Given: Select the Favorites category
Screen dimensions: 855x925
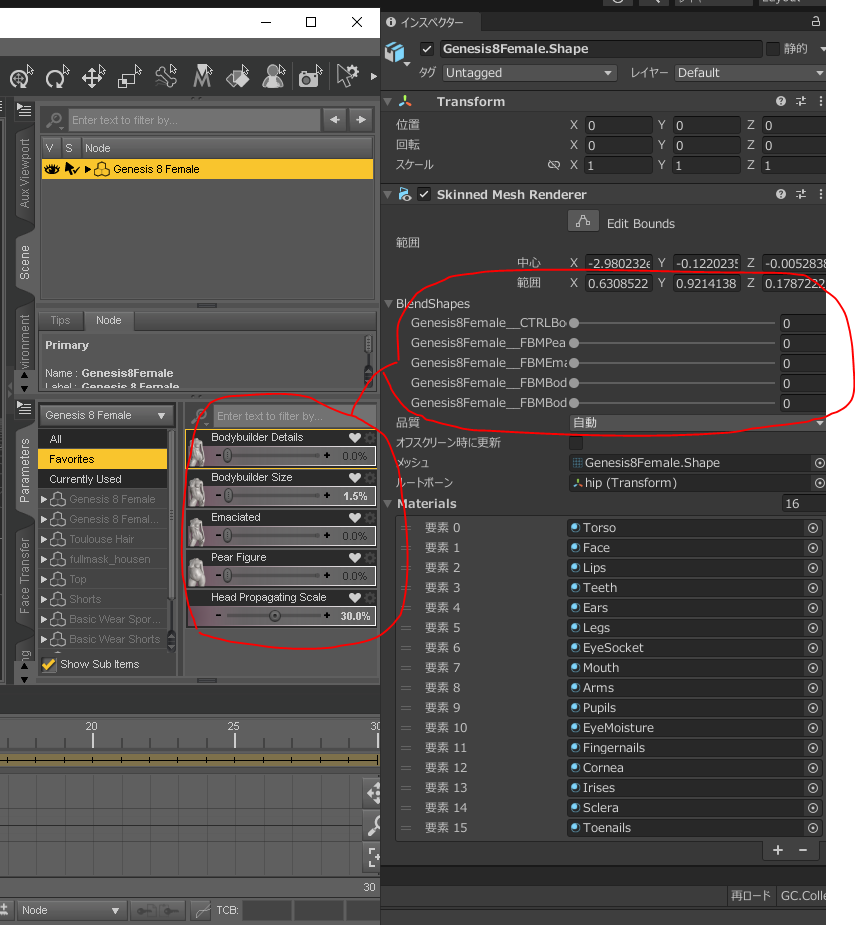Looking at the screenshot, I should click(x=103, y=459).
